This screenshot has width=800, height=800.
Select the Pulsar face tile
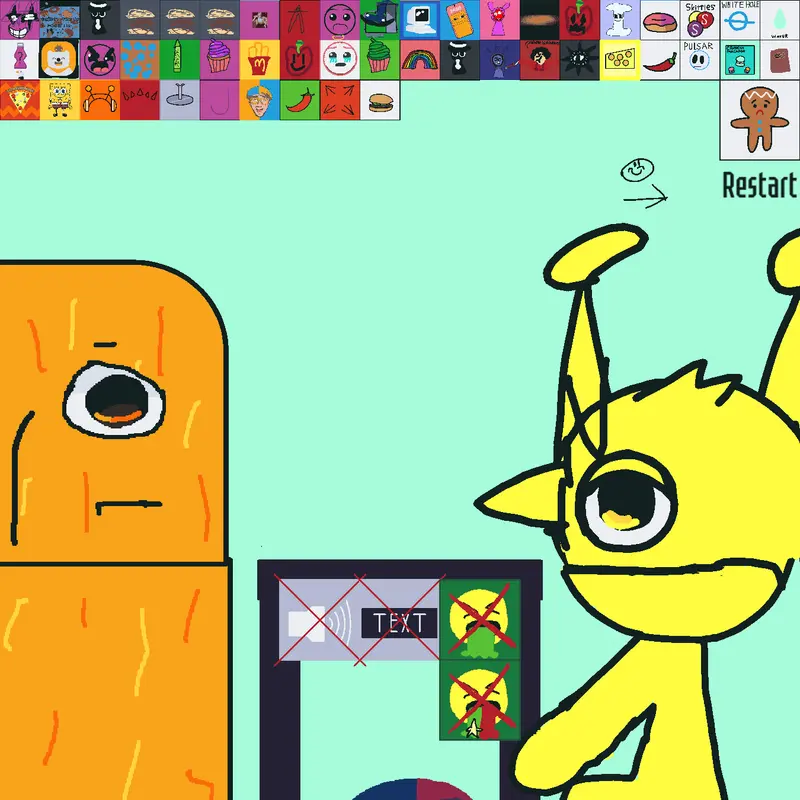(699, 60)
